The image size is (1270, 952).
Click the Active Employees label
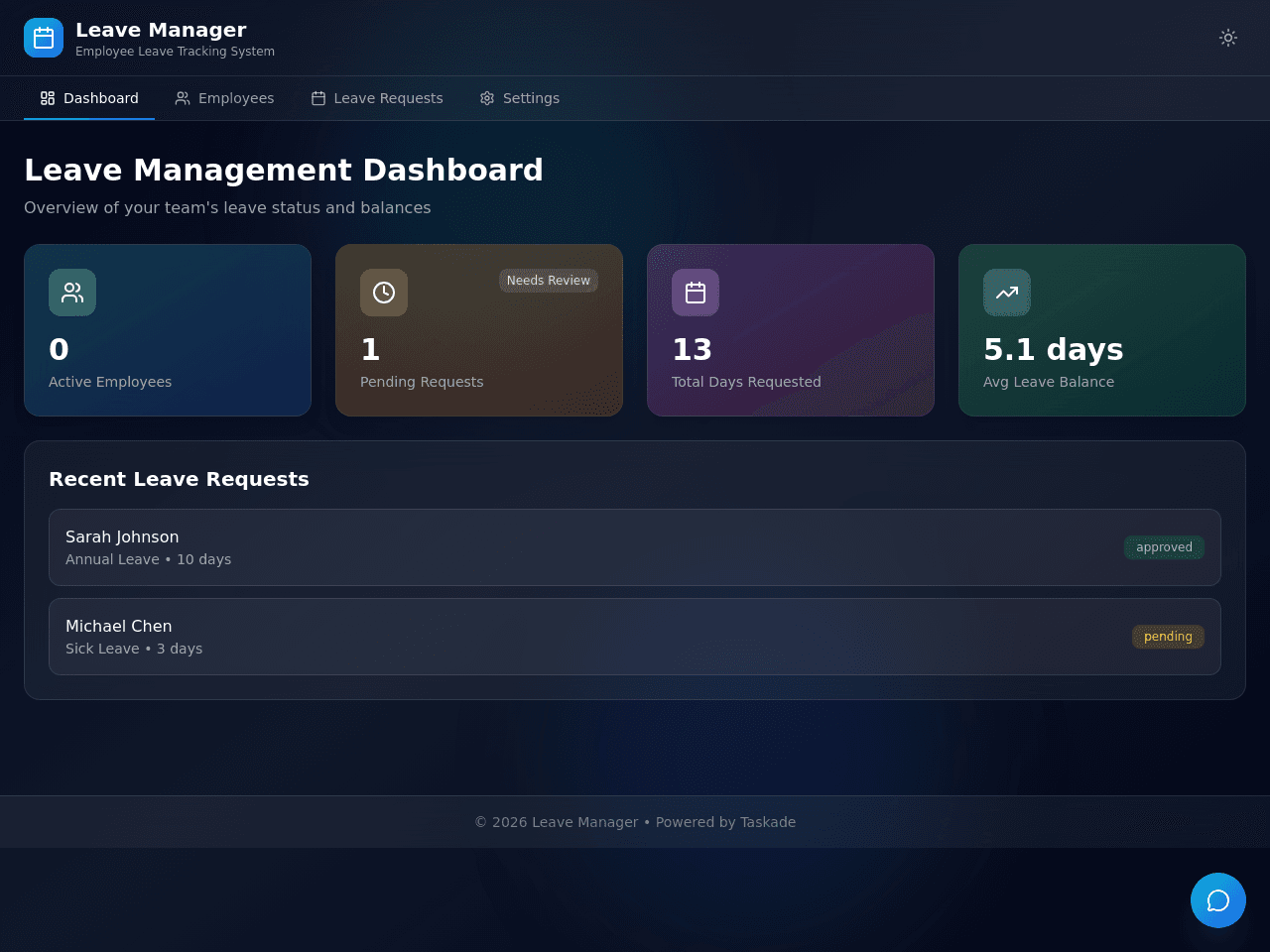point(110,382)
